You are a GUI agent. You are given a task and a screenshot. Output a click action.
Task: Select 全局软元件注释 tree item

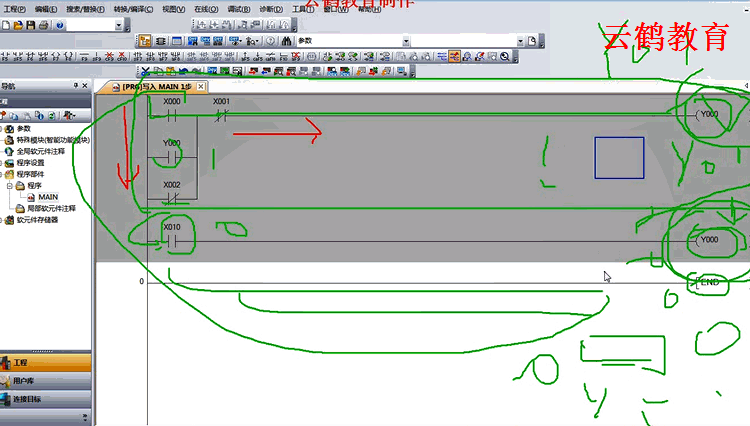[41, 151]
